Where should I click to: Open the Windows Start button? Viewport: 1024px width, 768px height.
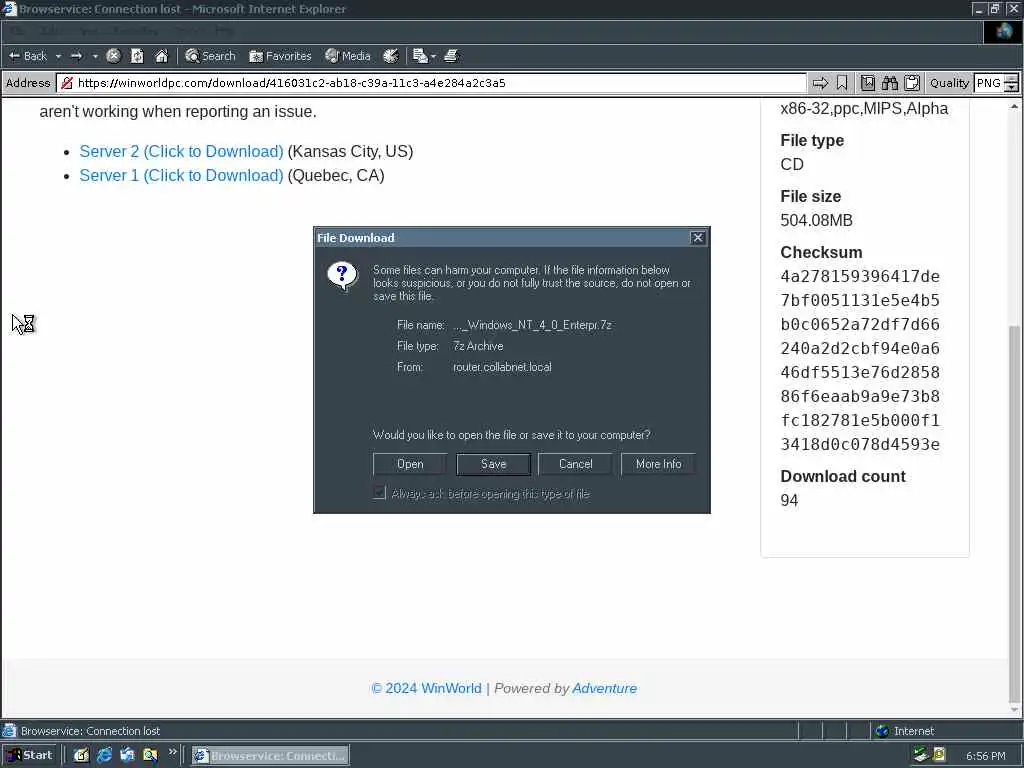click(30, 756)
